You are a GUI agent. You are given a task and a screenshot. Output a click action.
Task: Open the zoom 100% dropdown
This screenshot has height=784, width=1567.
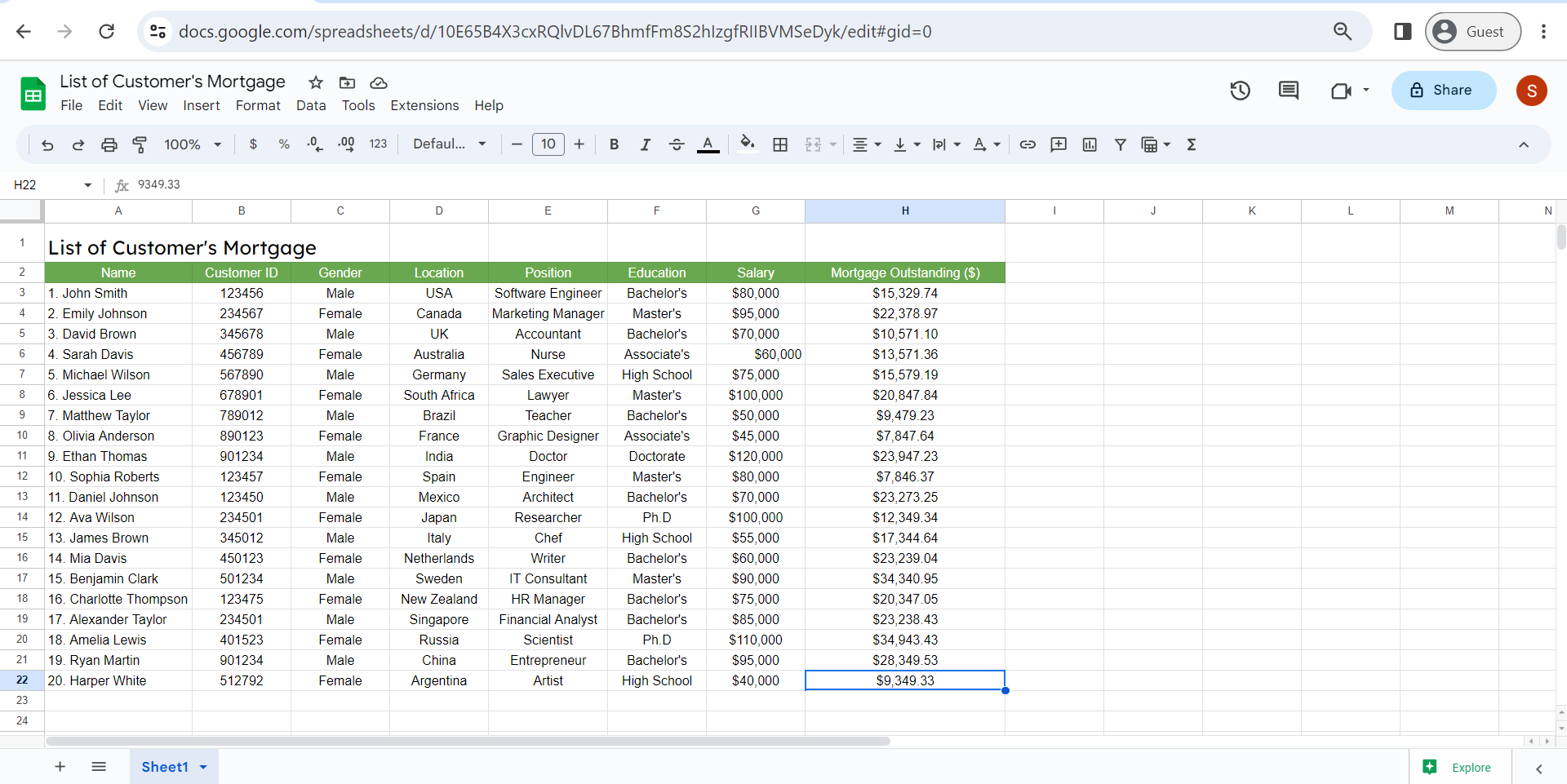pos(193,144)
